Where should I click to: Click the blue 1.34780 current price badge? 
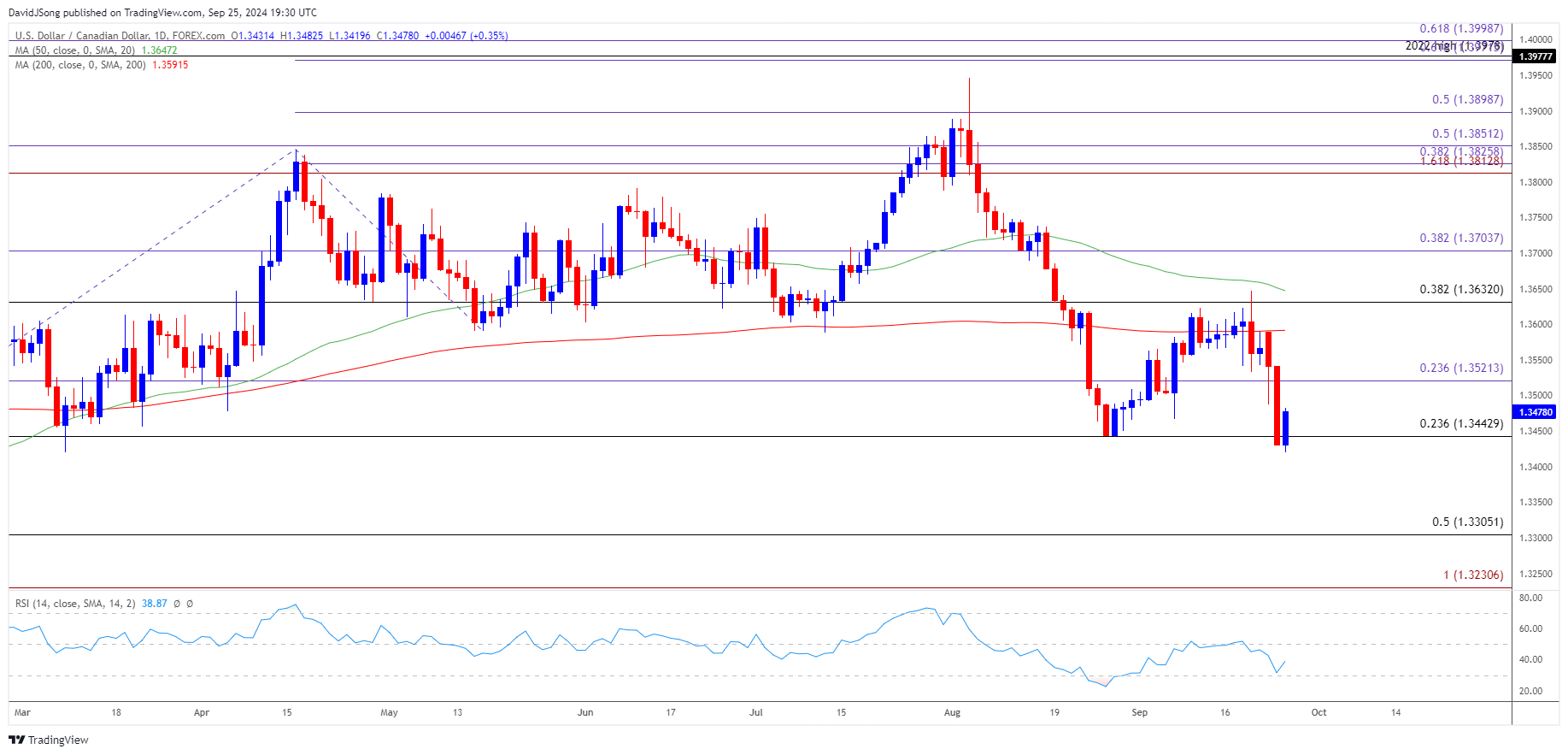tap(1535, 412)
